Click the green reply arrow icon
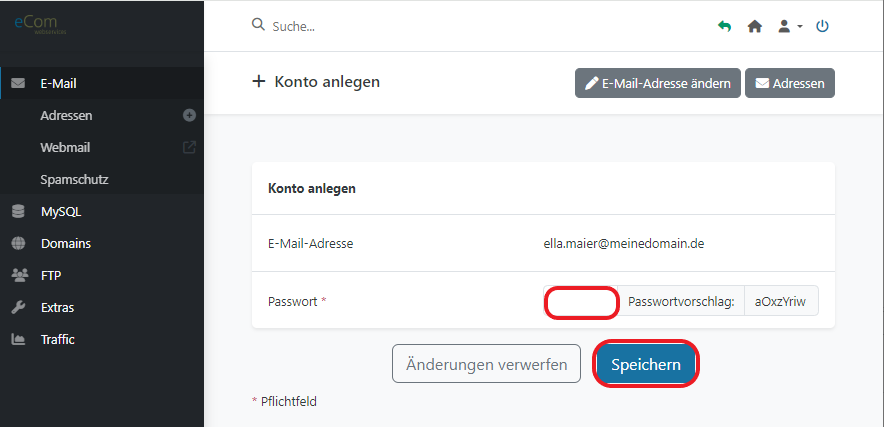884x427 pixels. (x=725, y=26)
